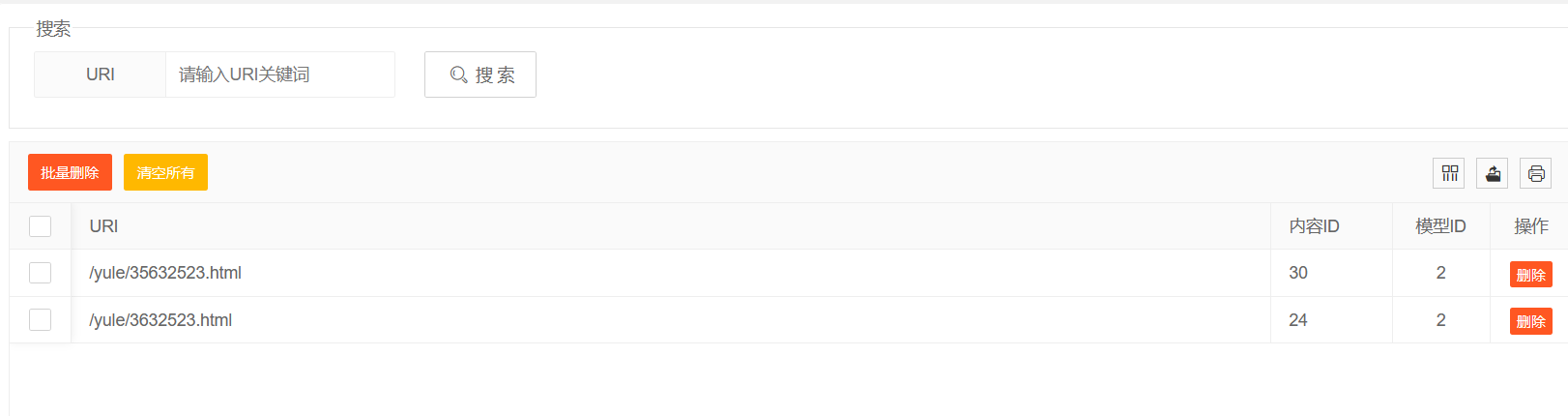1568x416 pixels.
Task: Click the 批量删除 button
Action: tap(70, 172)
